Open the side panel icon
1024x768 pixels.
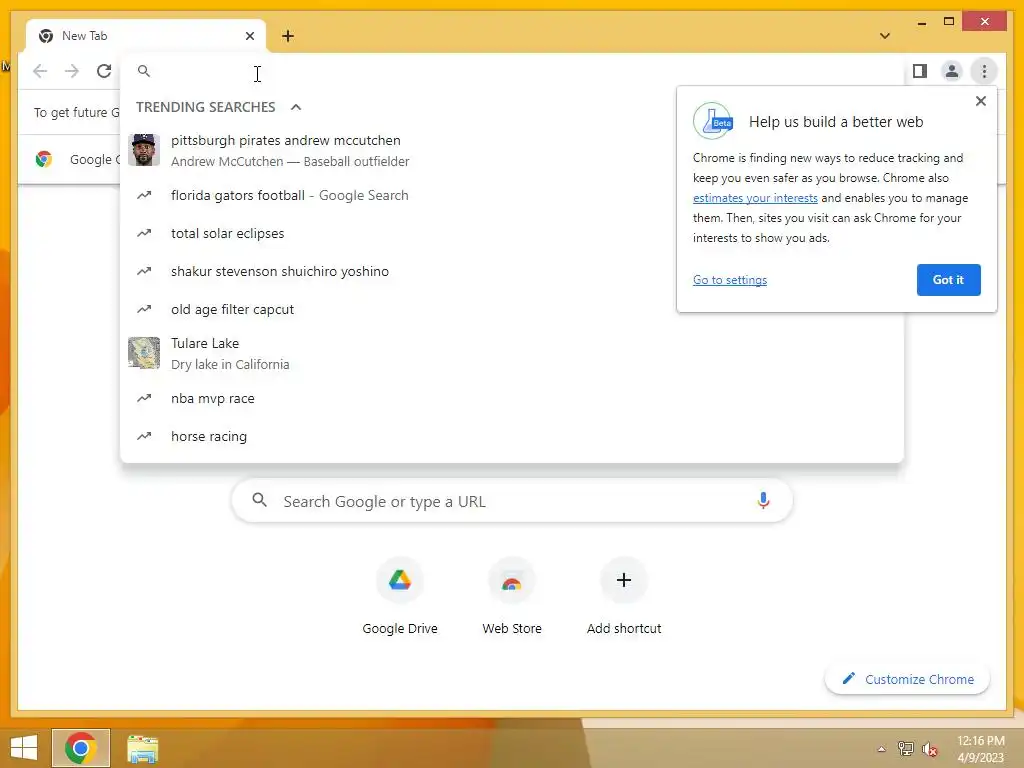click(x=920, y=71)
